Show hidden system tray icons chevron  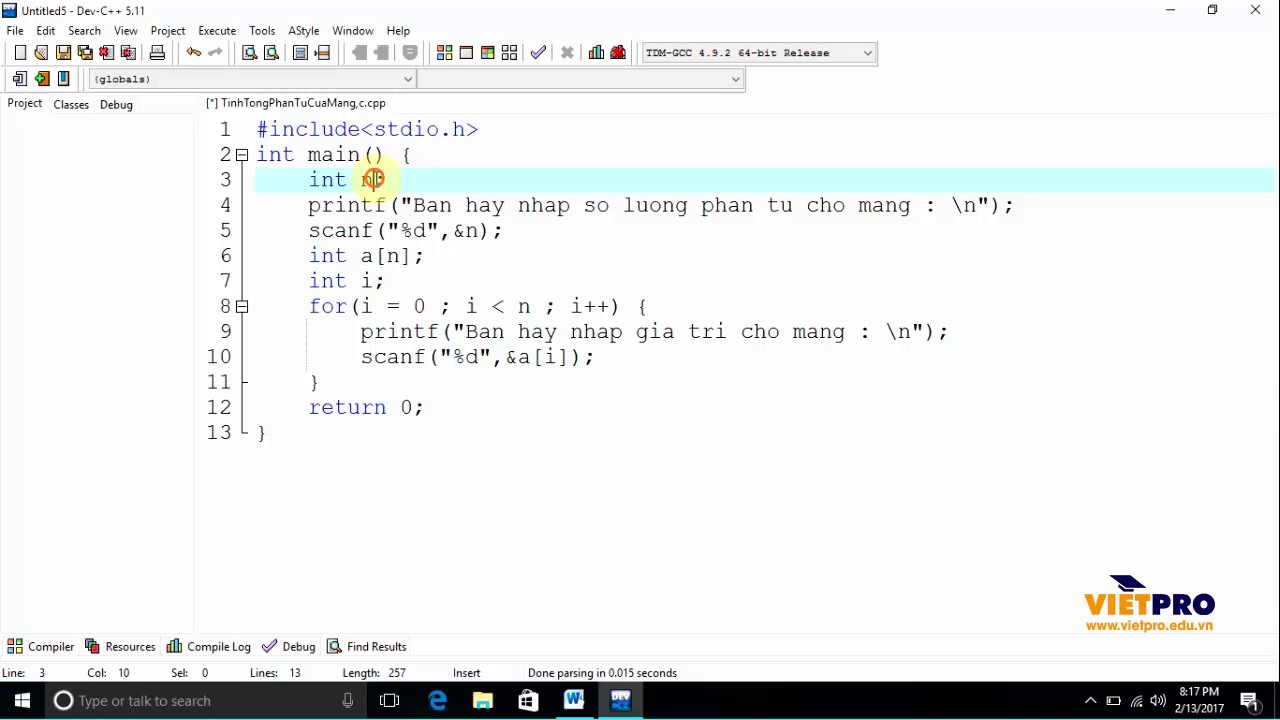pos(1091,701)
